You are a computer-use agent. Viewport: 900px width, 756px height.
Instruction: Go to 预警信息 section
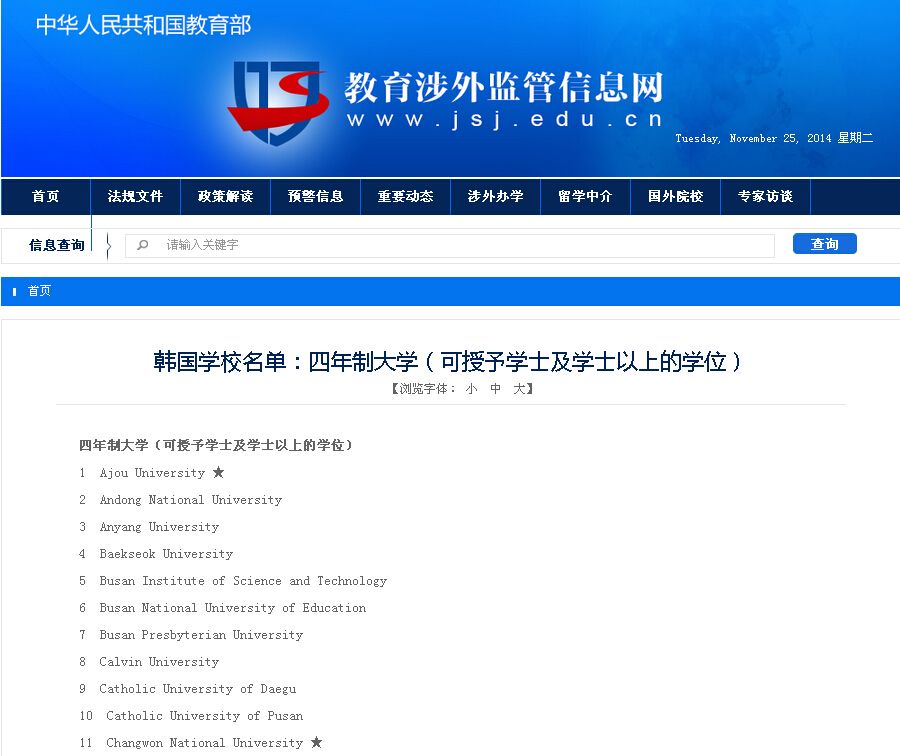[315, 197]
